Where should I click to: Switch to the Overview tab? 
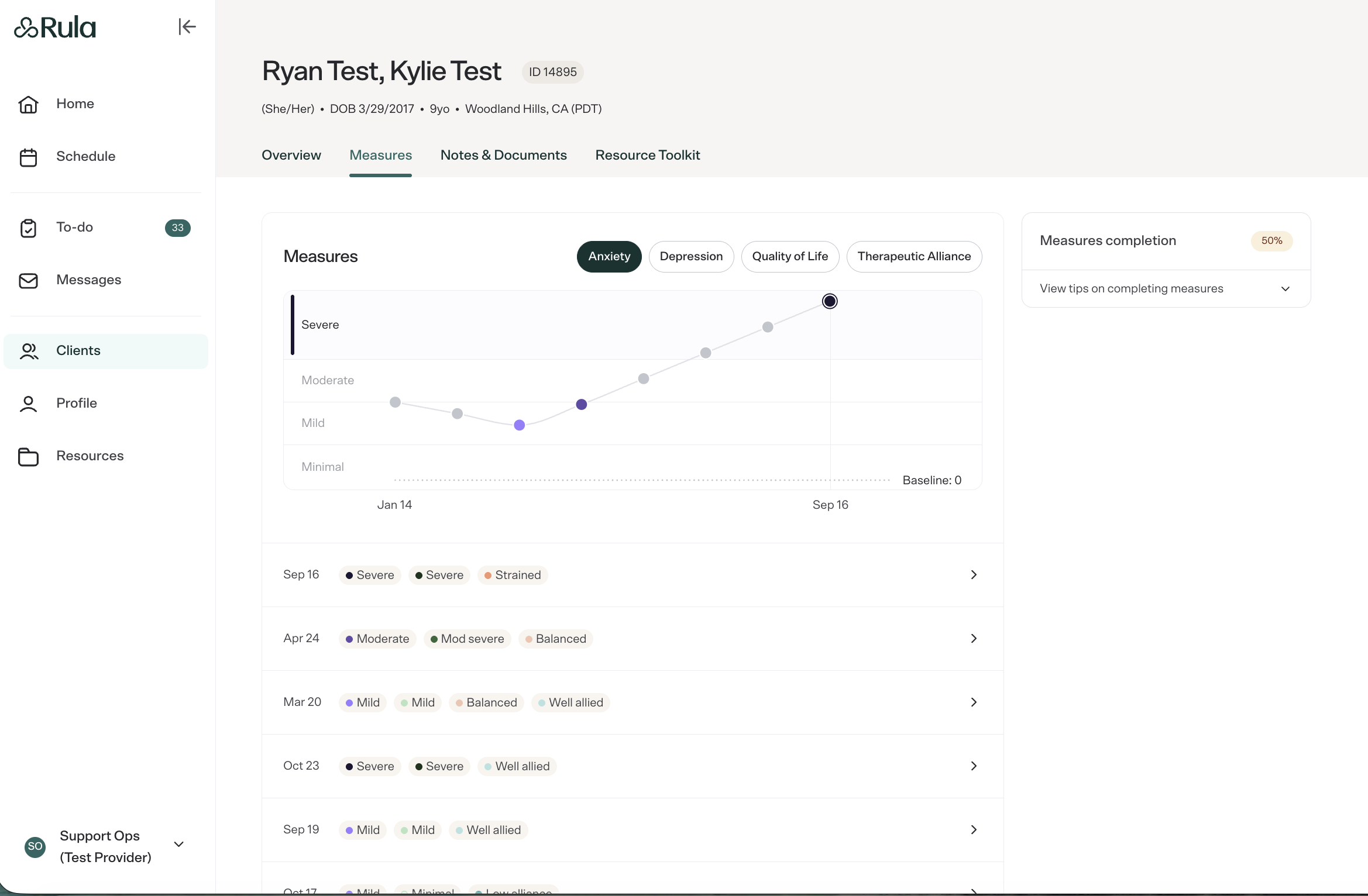click(291, 156)
